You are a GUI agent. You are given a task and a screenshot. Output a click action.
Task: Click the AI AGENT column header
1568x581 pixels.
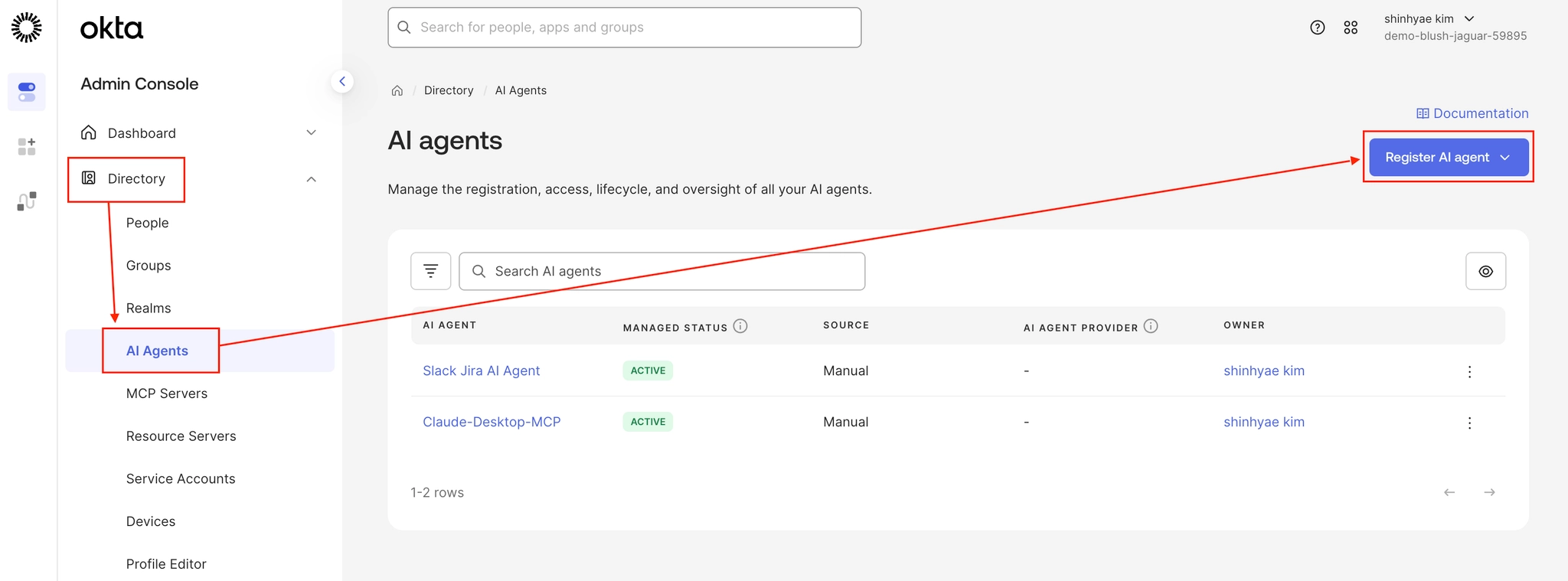[449, 325]
